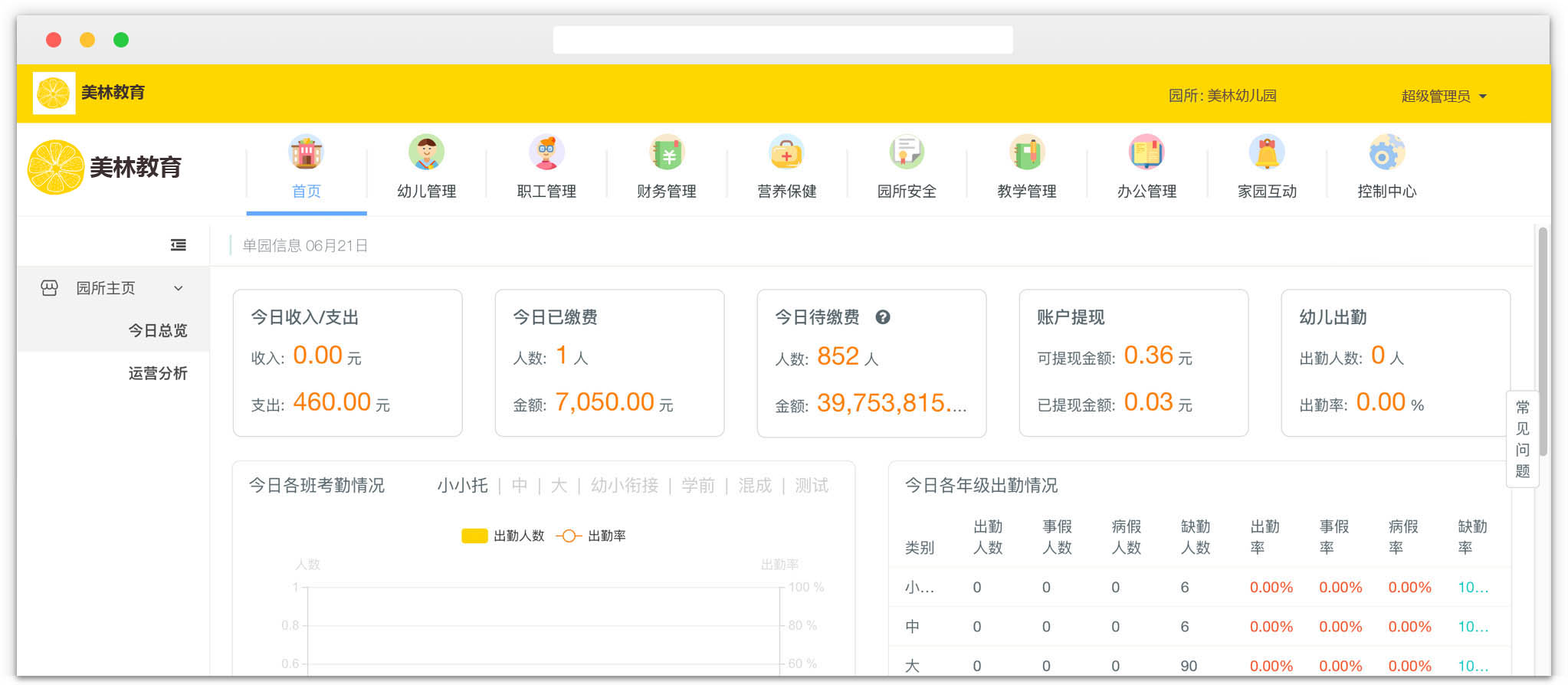Click the 缺勤人数 column header
1568x685 pixels.
(1196, 537)
